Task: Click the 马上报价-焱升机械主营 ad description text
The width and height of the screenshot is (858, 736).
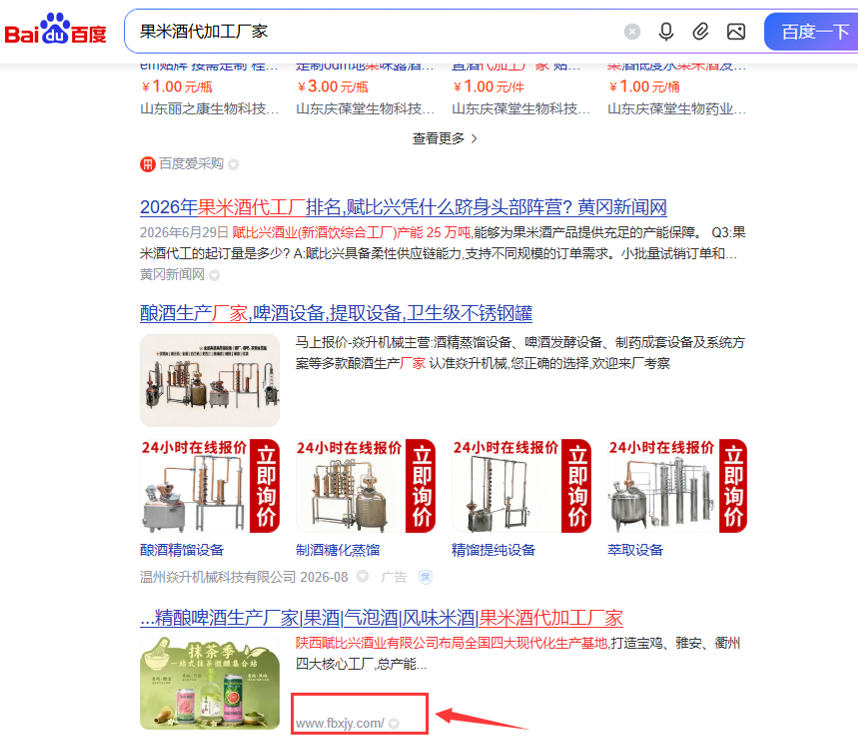Action: click(x=520, y=353)
